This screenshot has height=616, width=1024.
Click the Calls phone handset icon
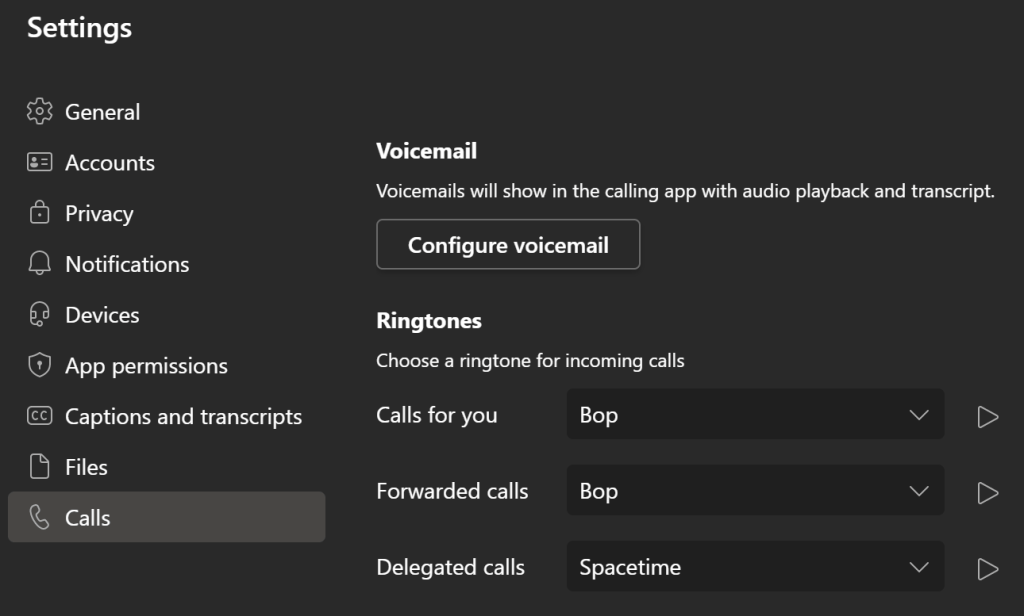40,518
